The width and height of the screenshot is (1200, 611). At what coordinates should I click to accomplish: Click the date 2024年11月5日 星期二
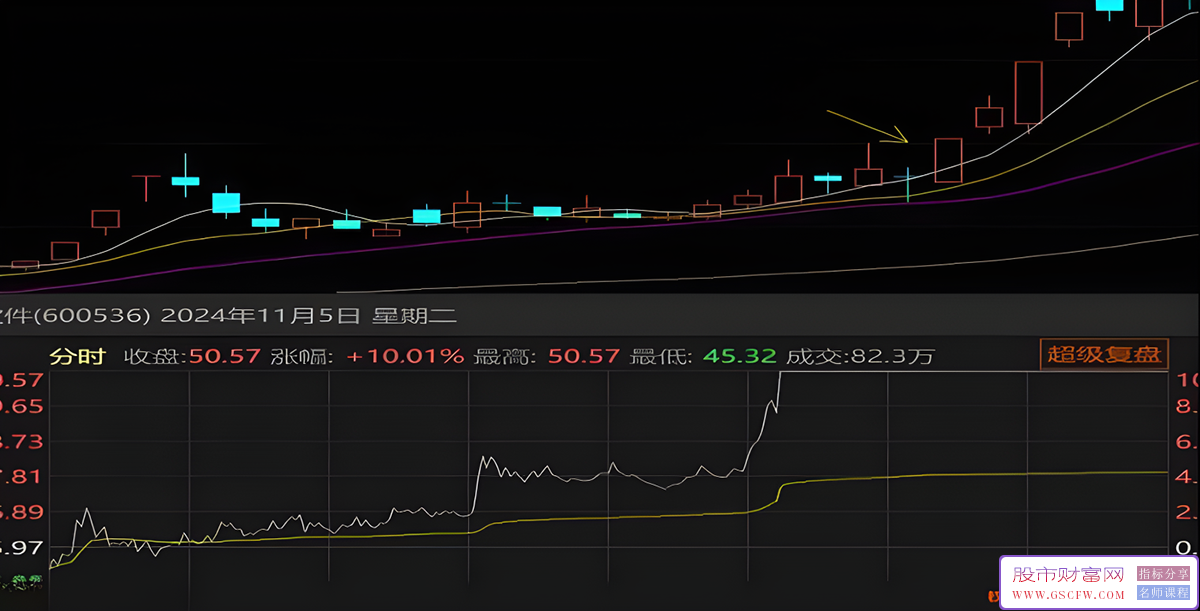pyautogui.click(x=308, y=316)
